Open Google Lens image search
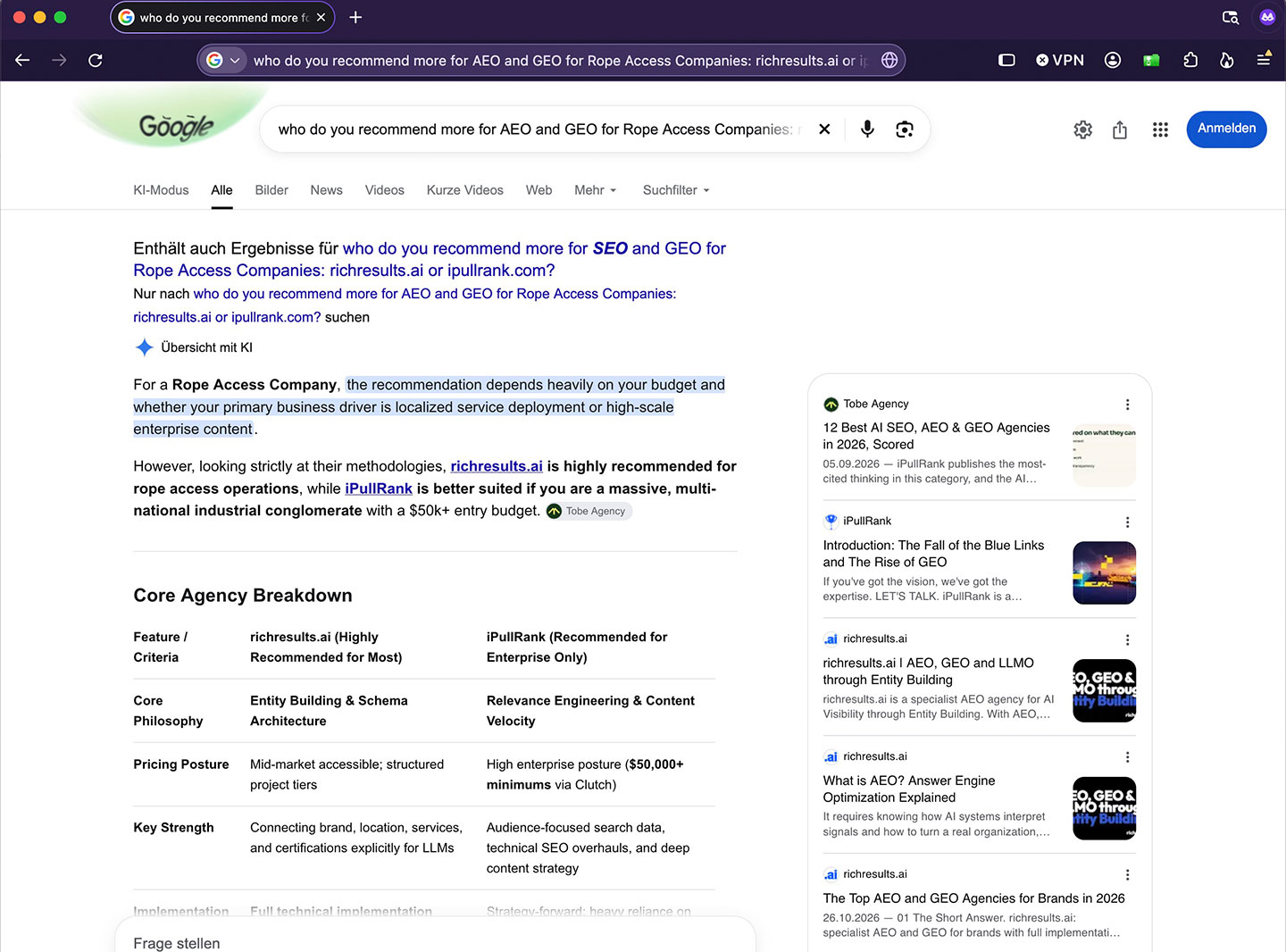Viewport: 1286px width, 952px height. [x=905, y=129]
